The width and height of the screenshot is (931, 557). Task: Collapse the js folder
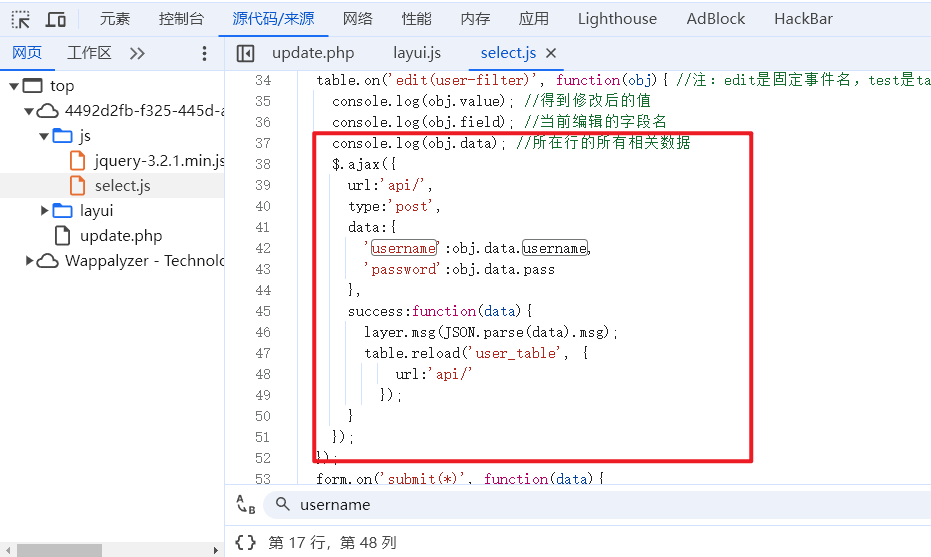point(44,135)
